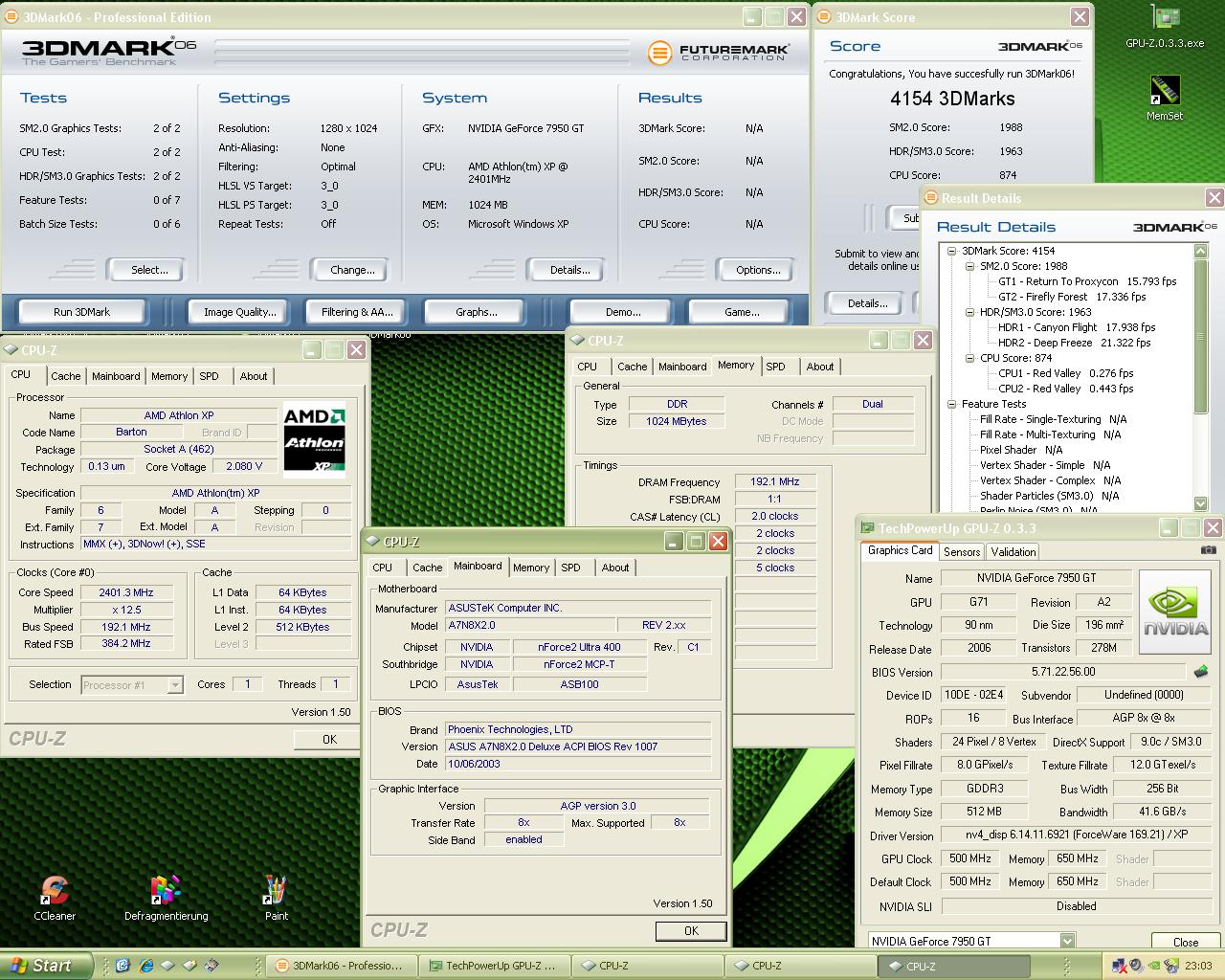Click the Graphs... button
This screenshot has width=1225, height=980.
click(476, 312)
